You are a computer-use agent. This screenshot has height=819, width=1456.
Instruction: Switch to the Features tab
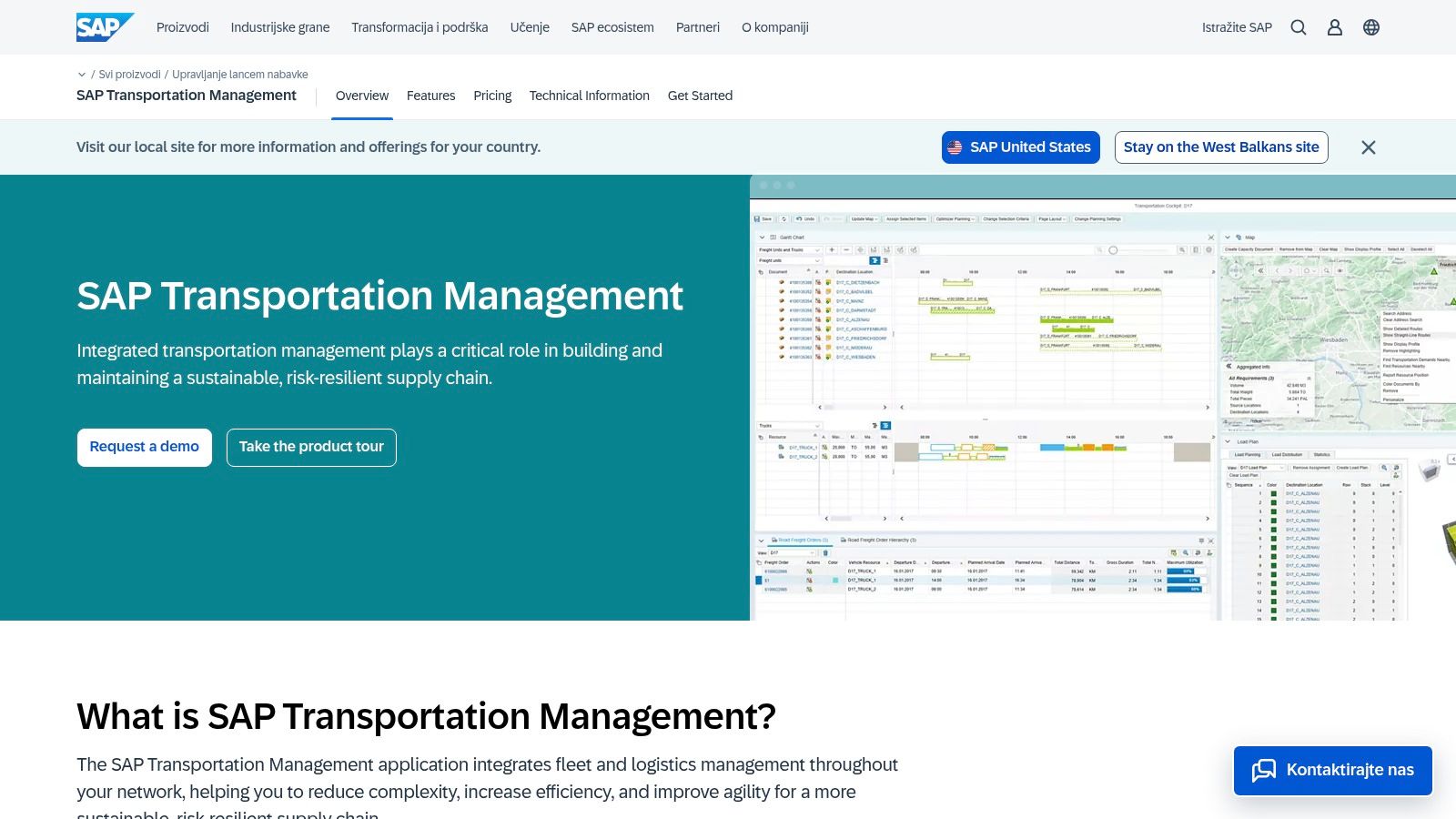click(x=431, y=96)
